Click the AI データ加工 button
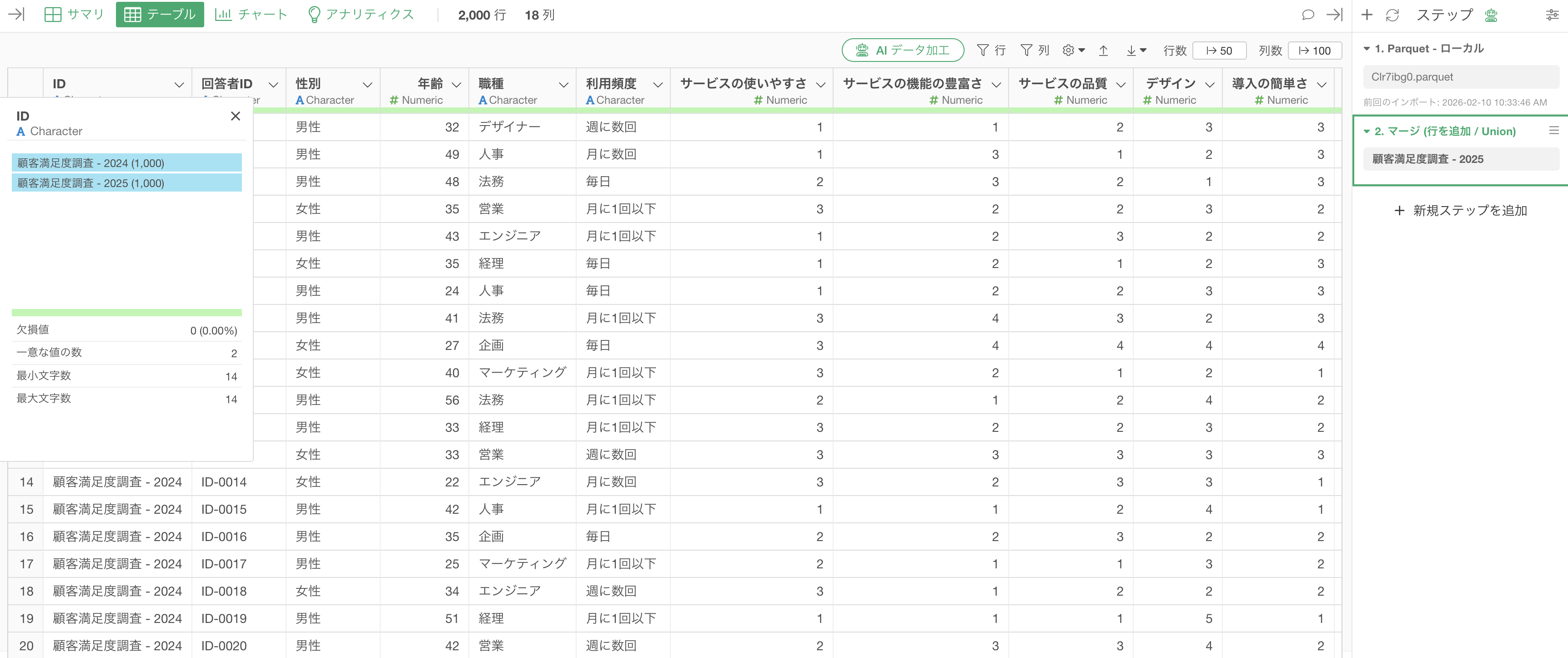Screen dimensions: 1568x658 pyautogui.click(x=902, y=51)
